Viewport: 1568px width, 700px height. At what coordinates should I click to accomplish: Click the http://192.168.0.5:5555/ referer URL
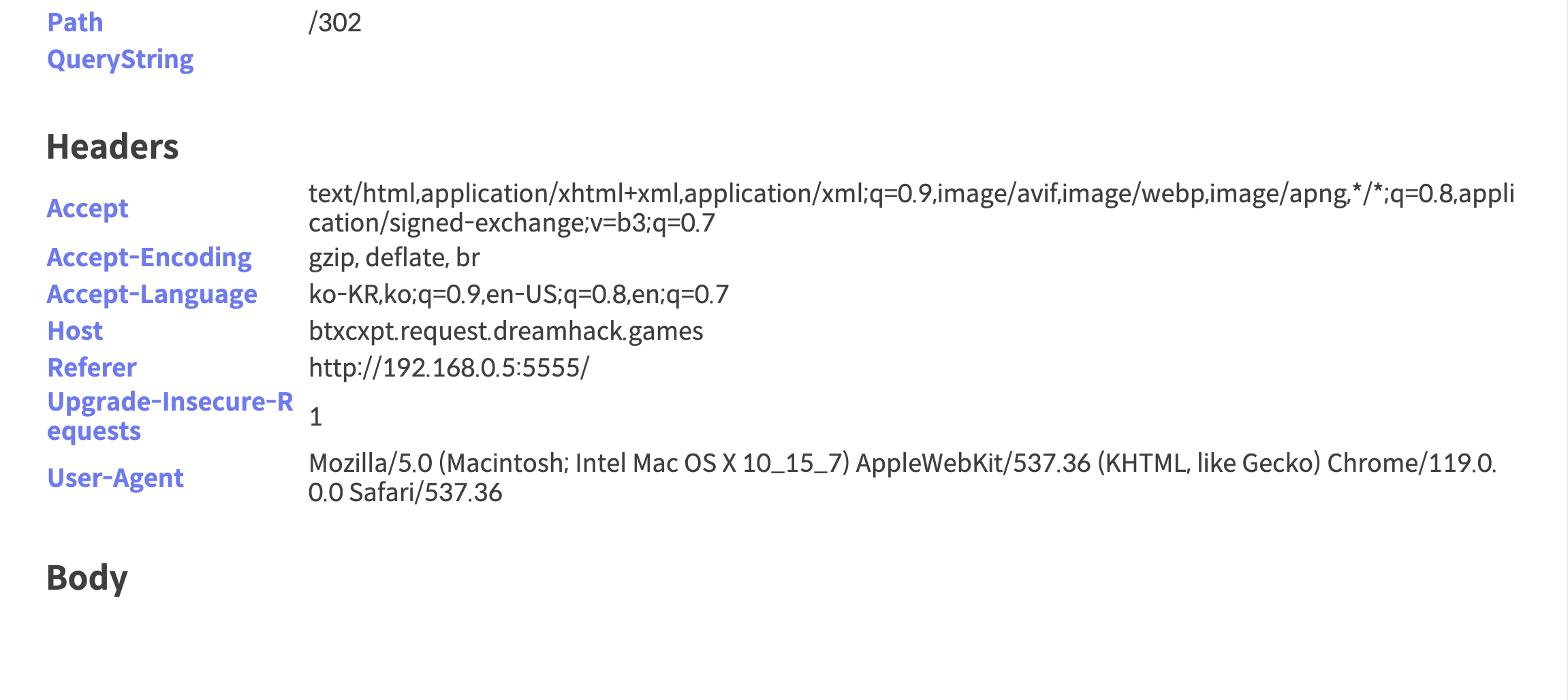point(448,368)
